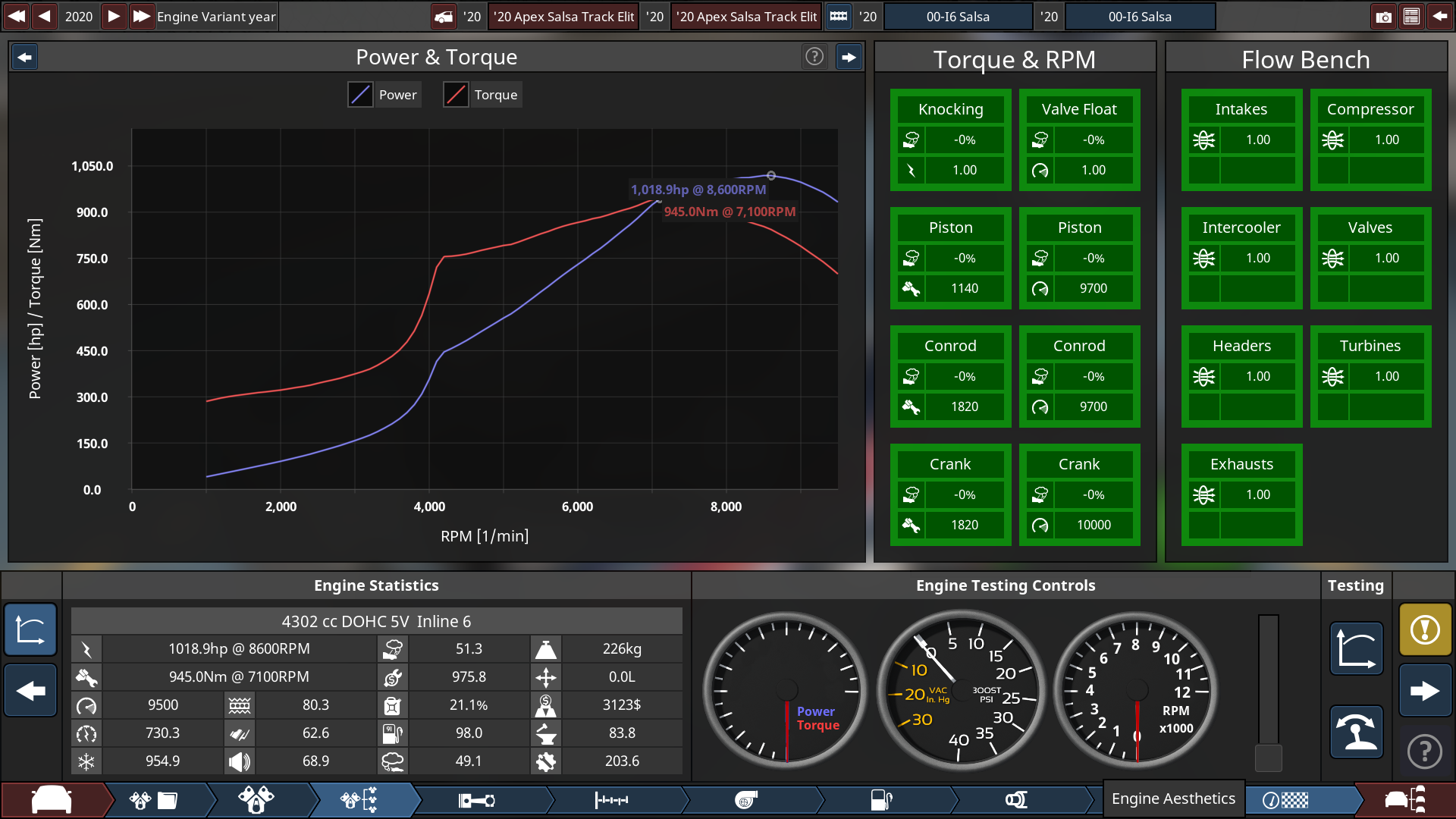Select the '20 Apex Salsa Track Elit first tab
Screen dimensions: 1456x819
[x=563, y=17]
